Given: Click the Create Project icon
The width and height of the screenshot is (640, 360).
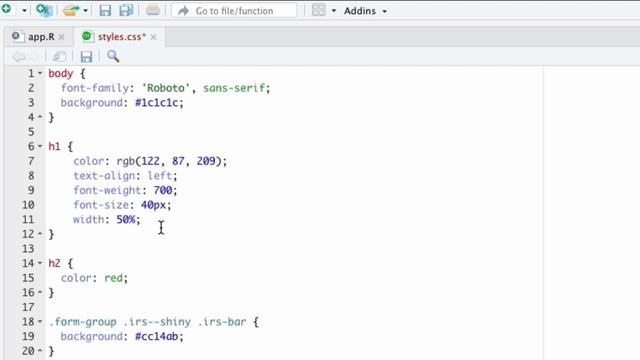Looking at the screenshot, I should [44, 10].
